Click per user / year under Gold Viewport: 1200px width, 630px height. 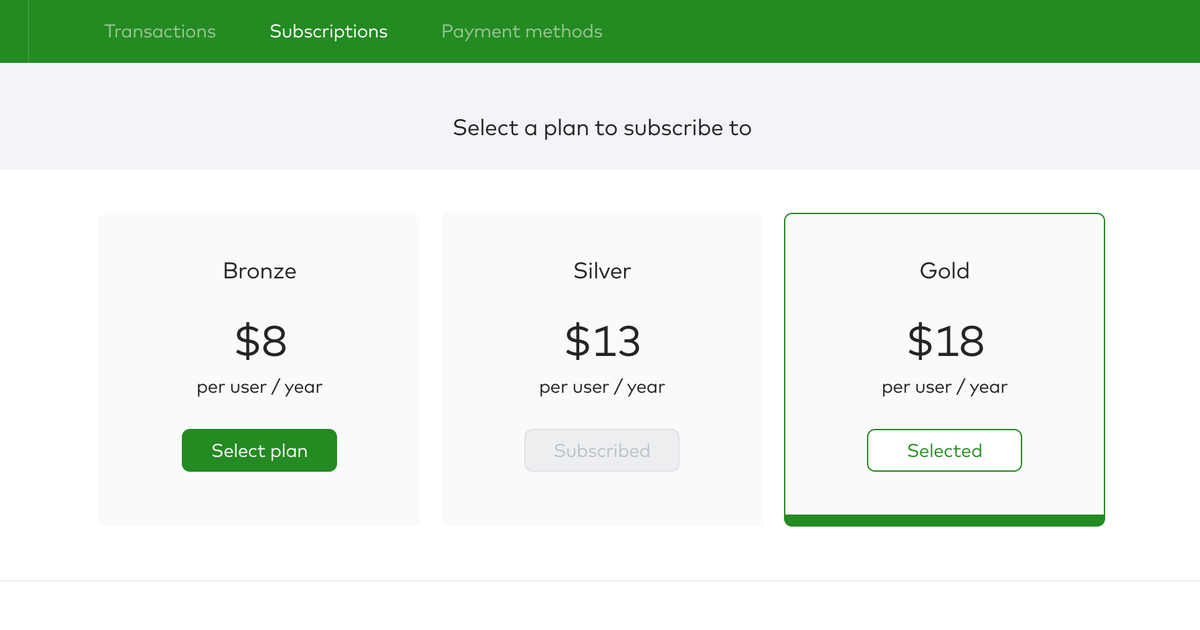[x=944, y=387]
